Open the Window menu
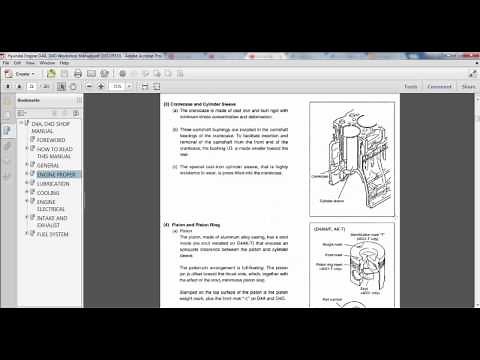Viewport: 480px width, 360px height. [47, 63]
